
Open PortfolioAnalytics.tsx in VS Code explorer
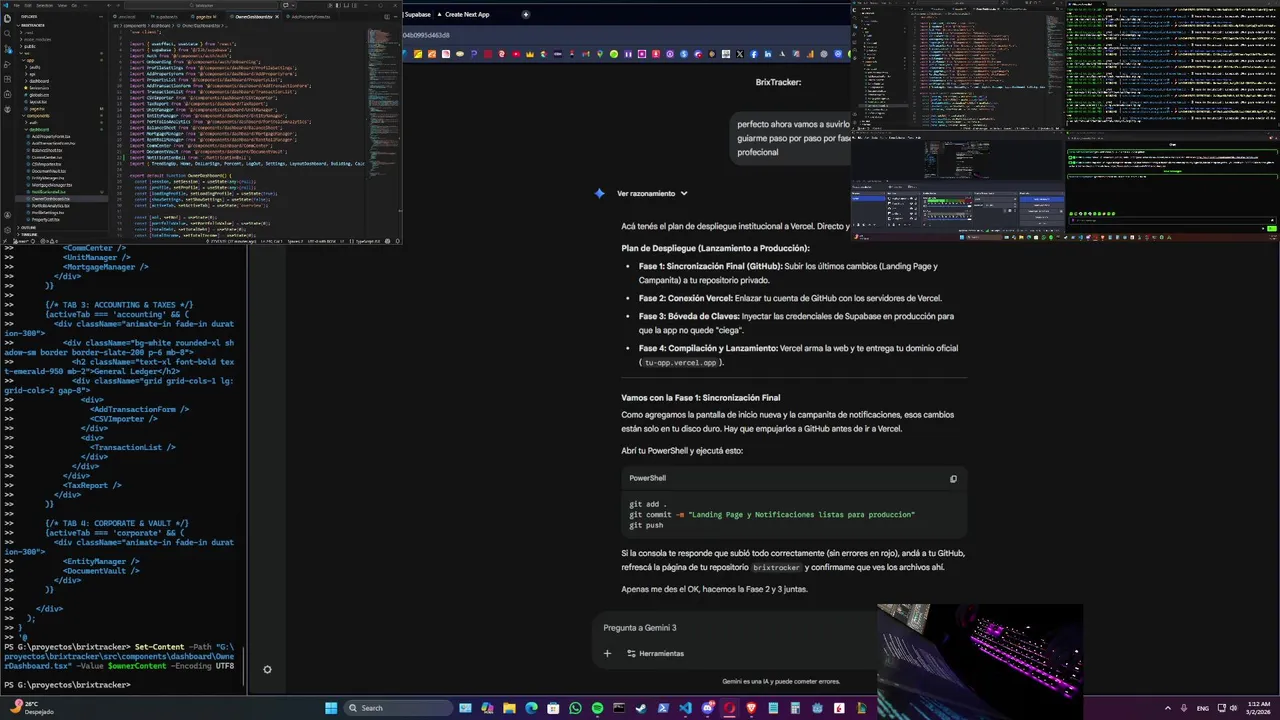[x=50, y=206]
